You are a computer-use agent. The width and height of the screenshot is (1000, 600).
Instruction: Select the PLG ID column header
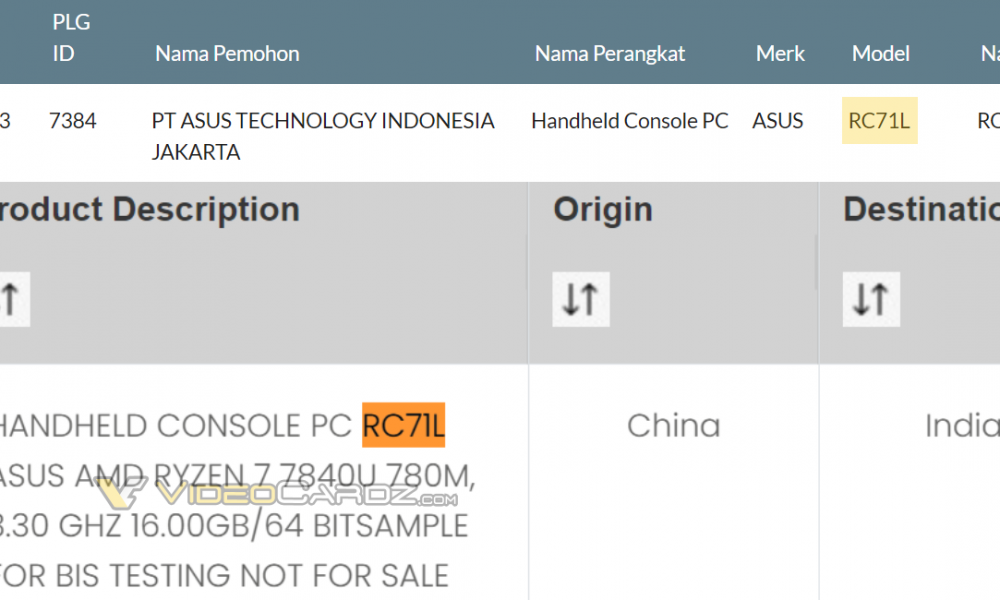pos(71,38)
